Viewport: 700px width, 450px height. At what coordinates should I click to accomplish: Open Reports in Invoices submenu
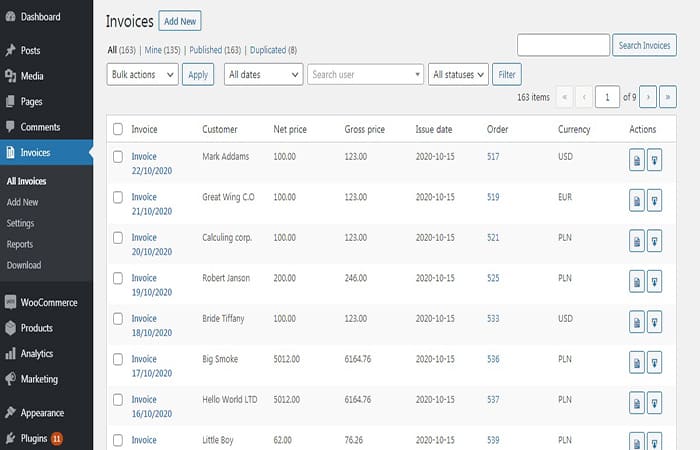pyautogui.click(x=20, y=244)
